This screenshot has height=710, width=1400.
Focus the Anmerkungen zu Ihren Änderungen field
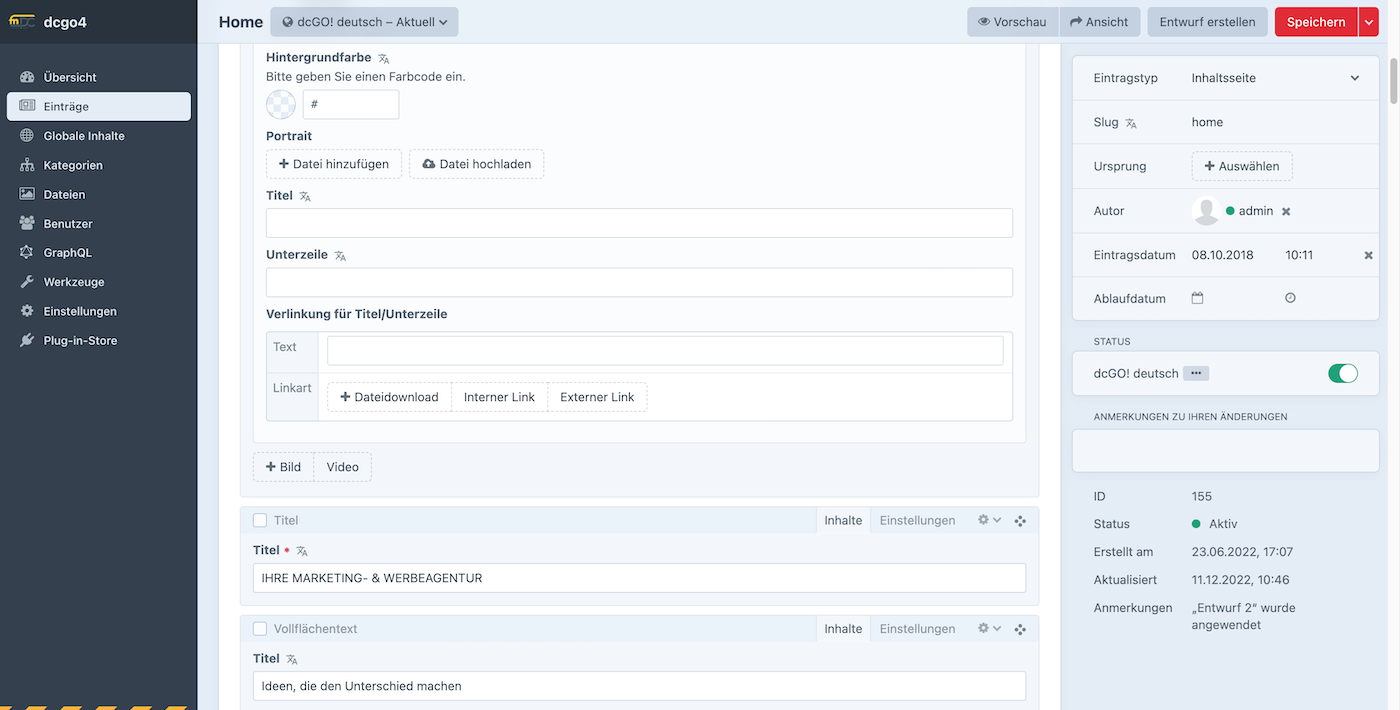1225,451
